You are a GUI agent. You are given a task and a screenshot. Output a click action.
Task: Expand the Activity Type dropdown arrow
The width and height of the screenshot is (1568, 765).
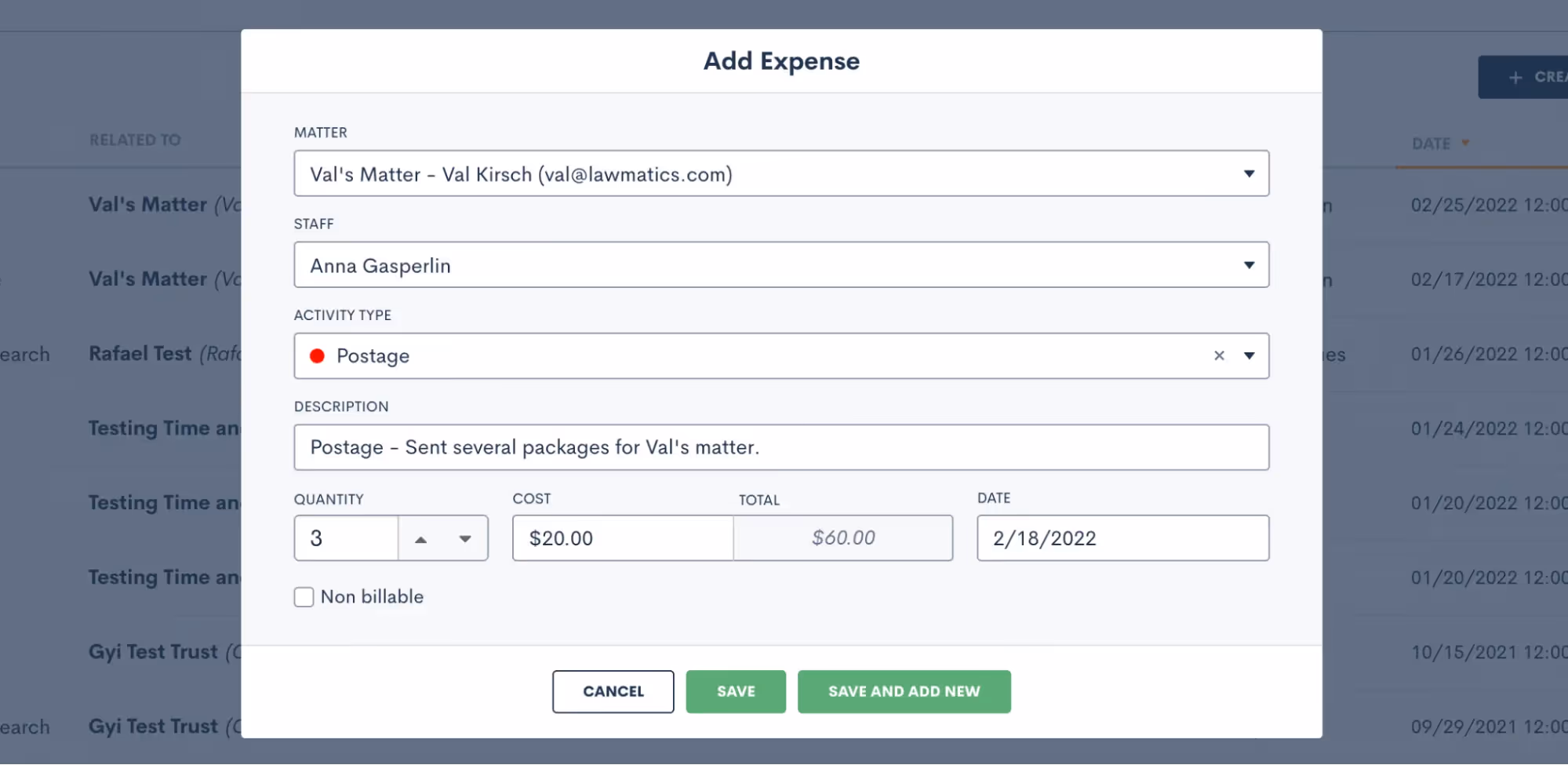[1249, 355]
